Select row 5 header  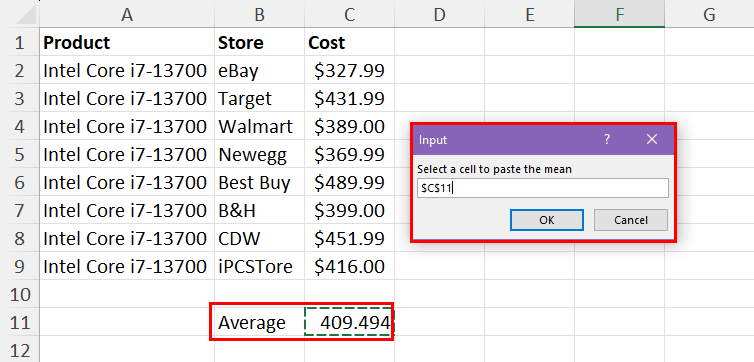20,154
